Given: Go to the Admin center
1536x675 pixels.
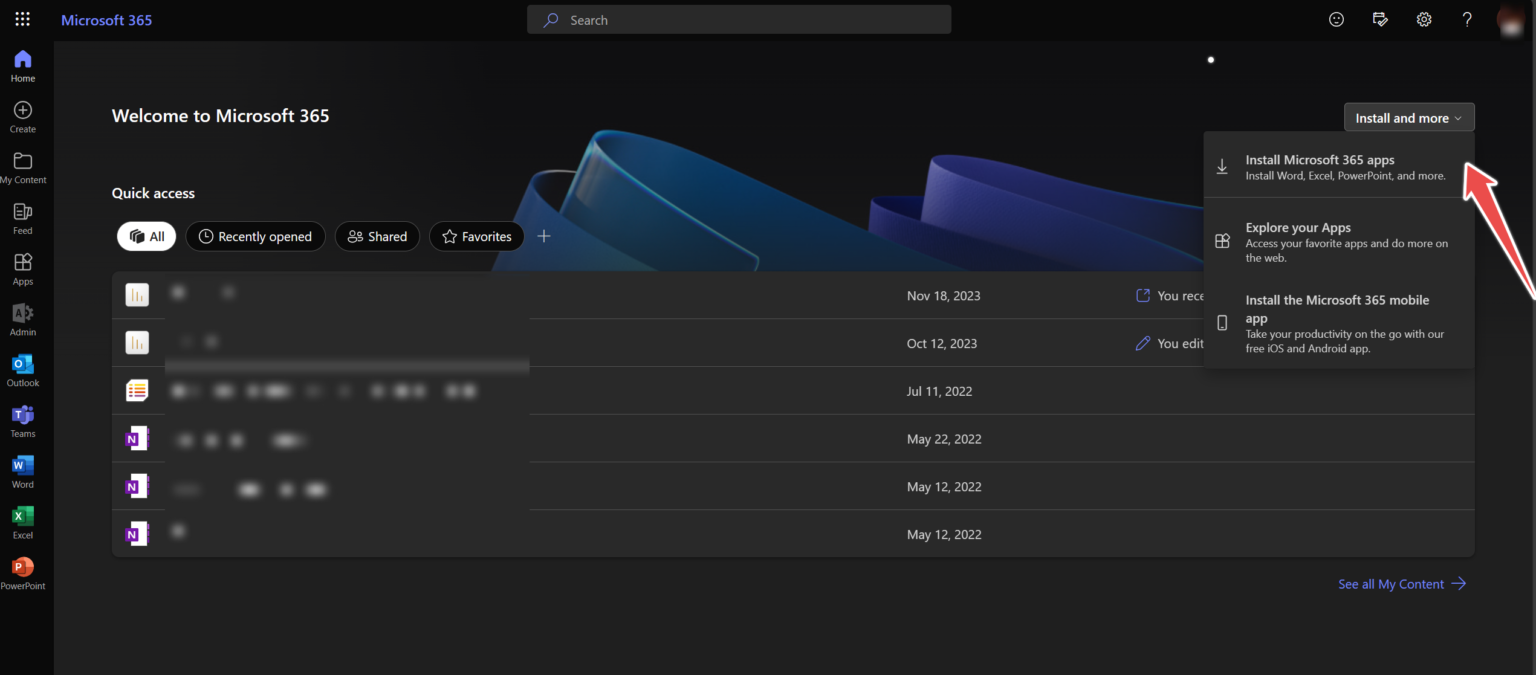Looking at the screenshot, I should coord(22,318).
